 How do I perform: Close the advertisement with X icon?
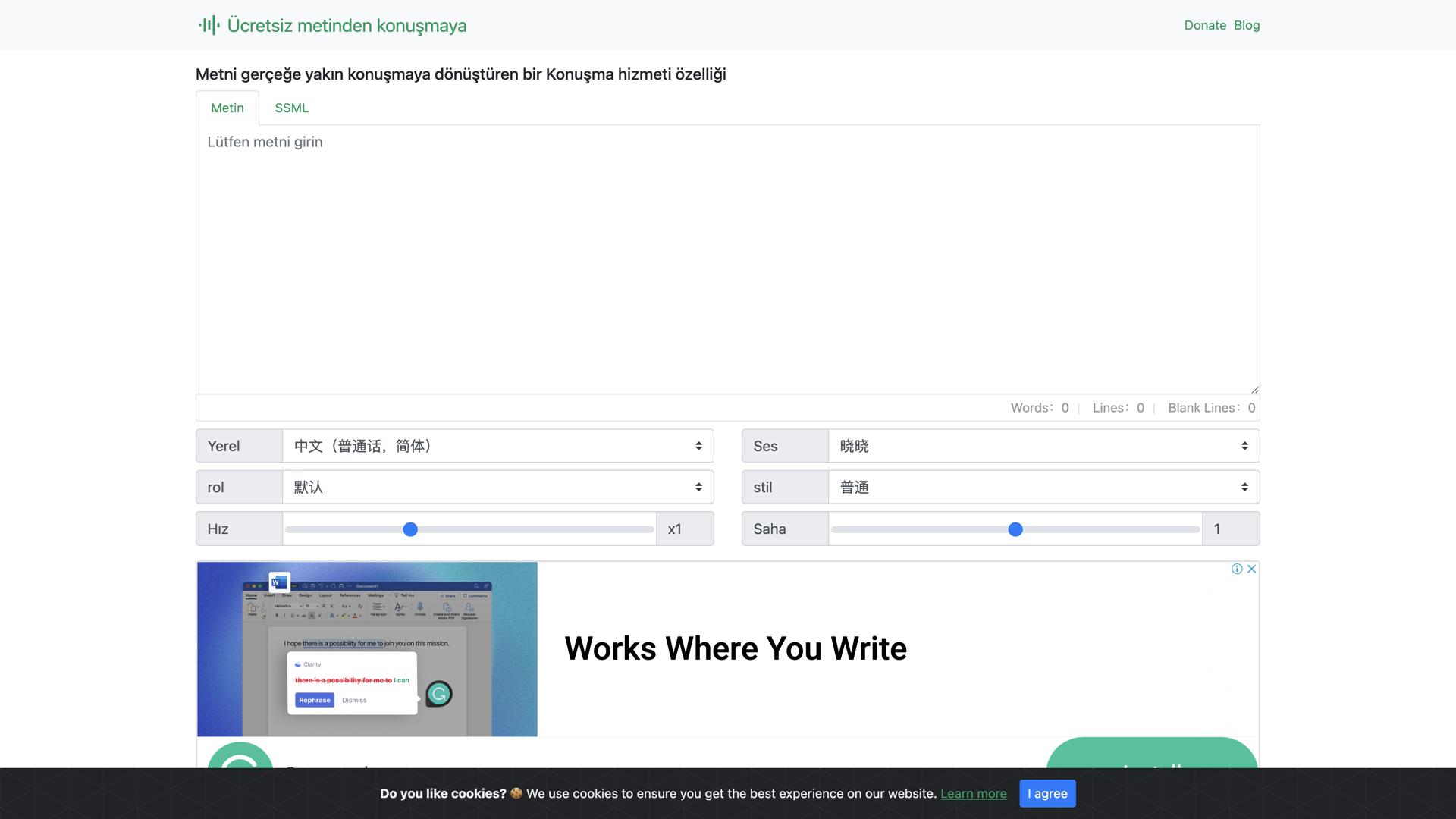tap(1252, 569)
